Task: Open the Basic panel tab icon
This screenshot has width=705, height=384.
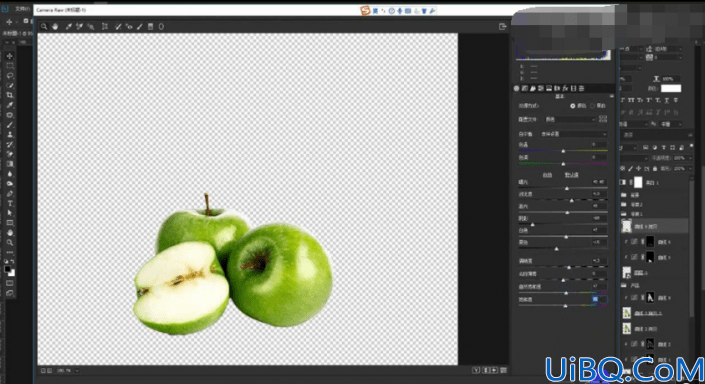Action: click(x=517, y=89)
